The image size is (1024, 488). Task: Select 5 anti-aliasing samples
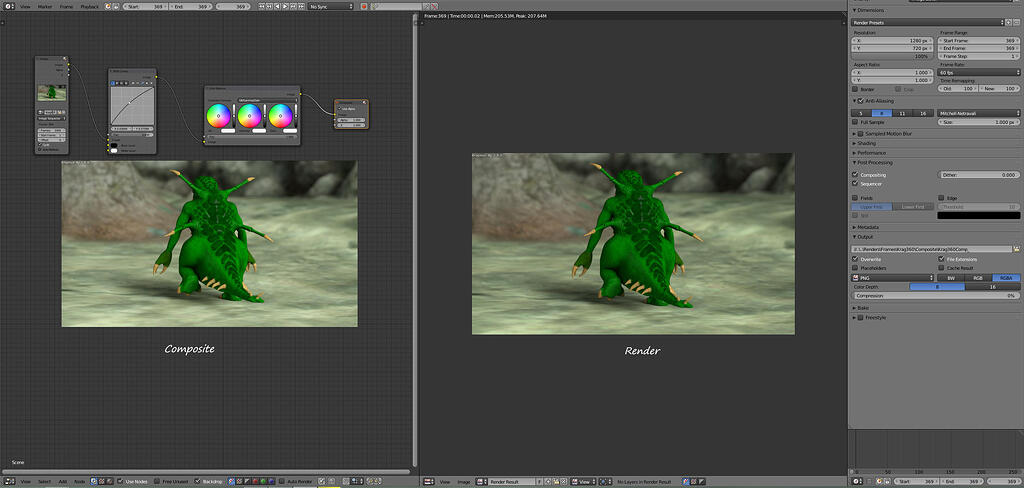coord(861,113)
